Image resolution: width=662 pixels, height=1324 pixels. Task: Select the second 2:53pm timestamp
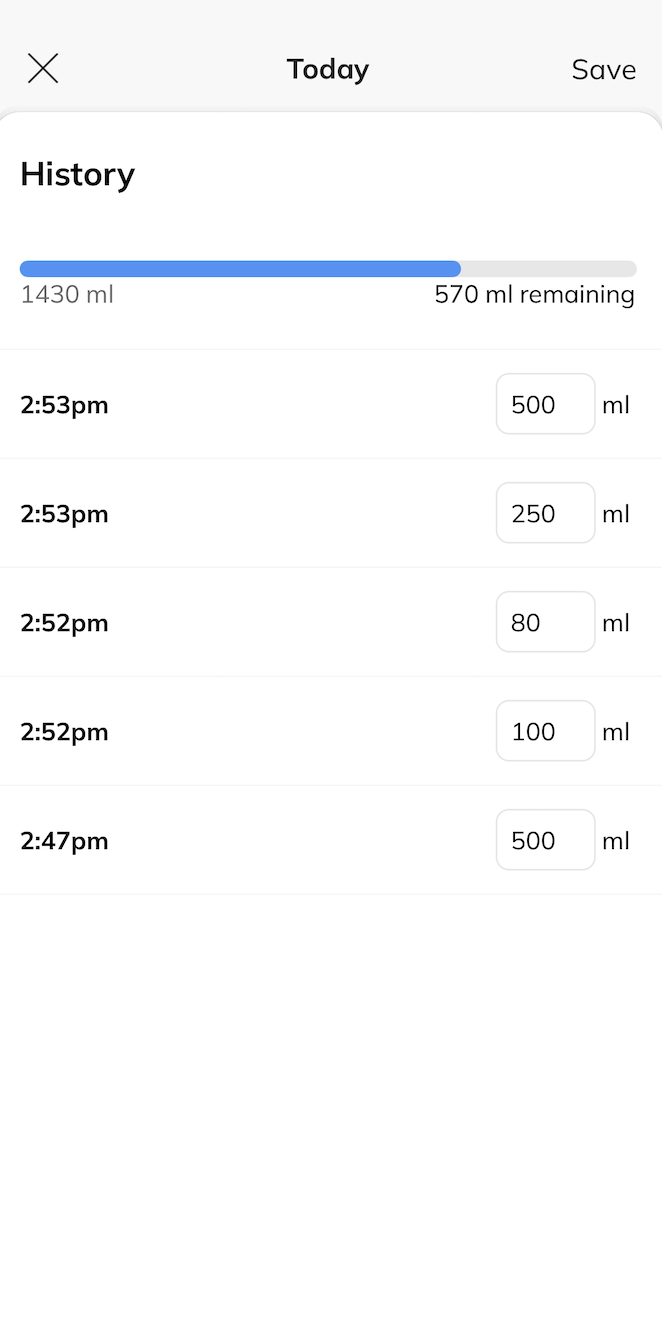[64, 513]
